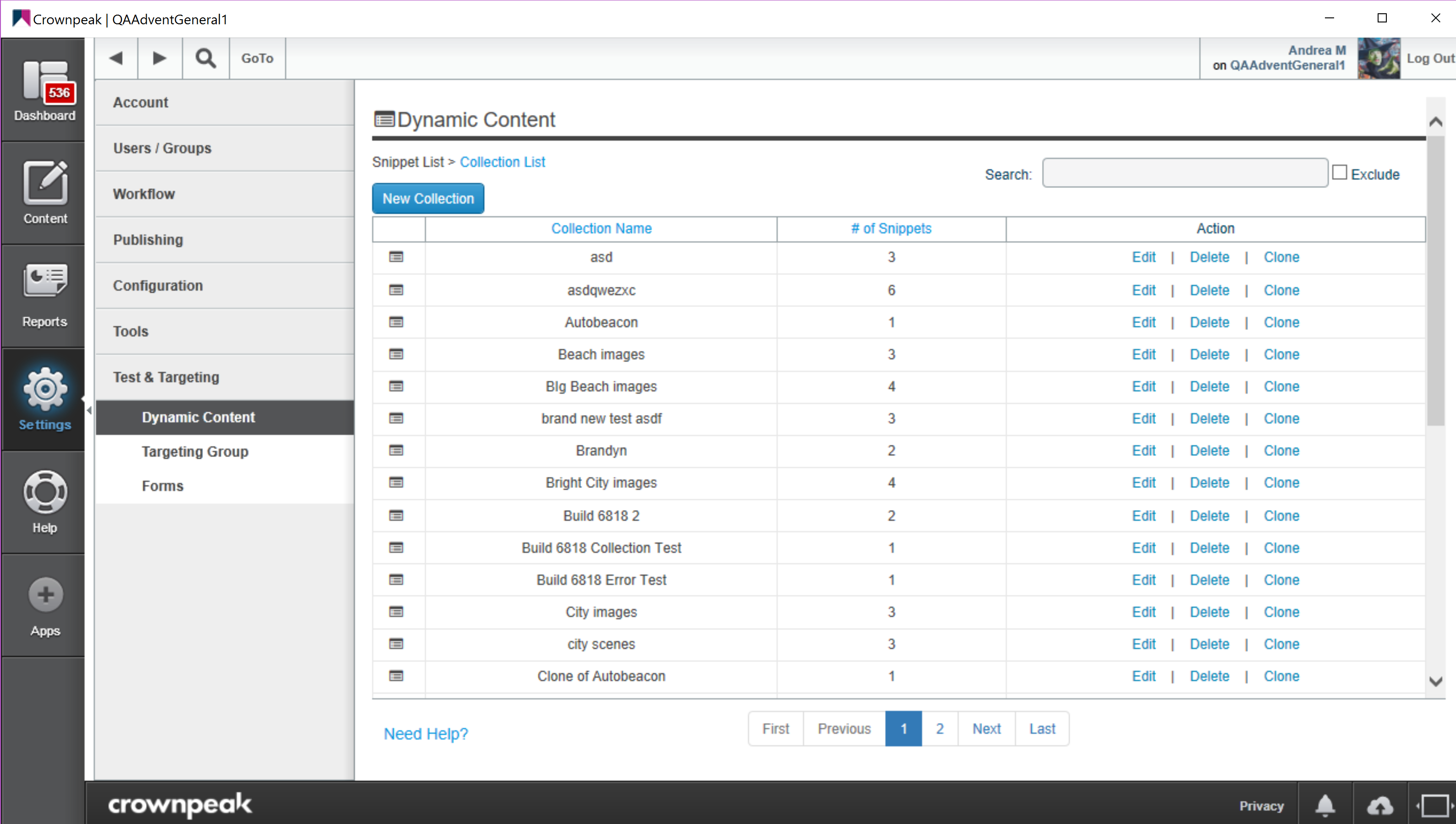Click the cloud upload icon

(x=1380, y=805)
